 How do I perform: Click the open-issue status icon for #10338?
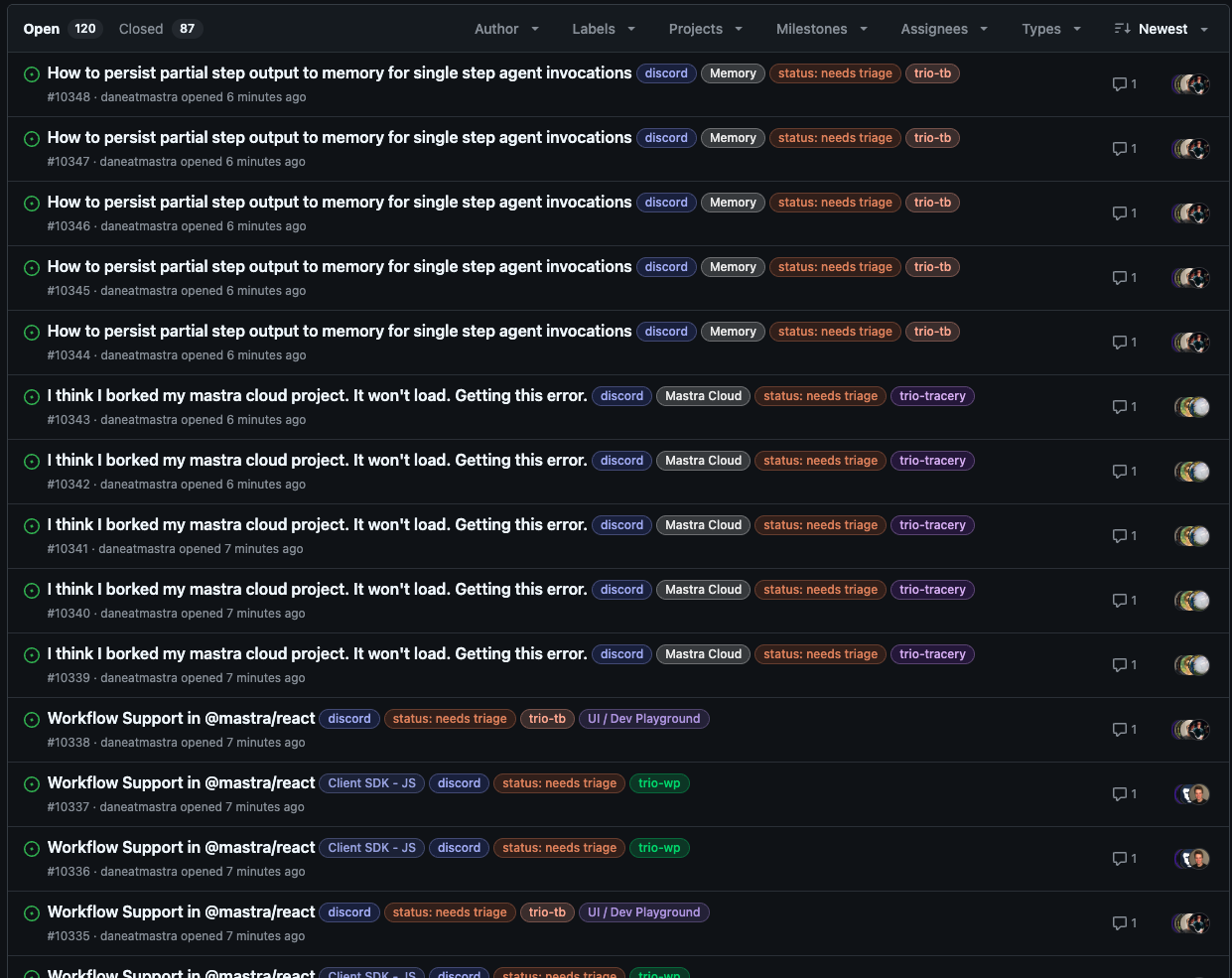click(32, 720)
